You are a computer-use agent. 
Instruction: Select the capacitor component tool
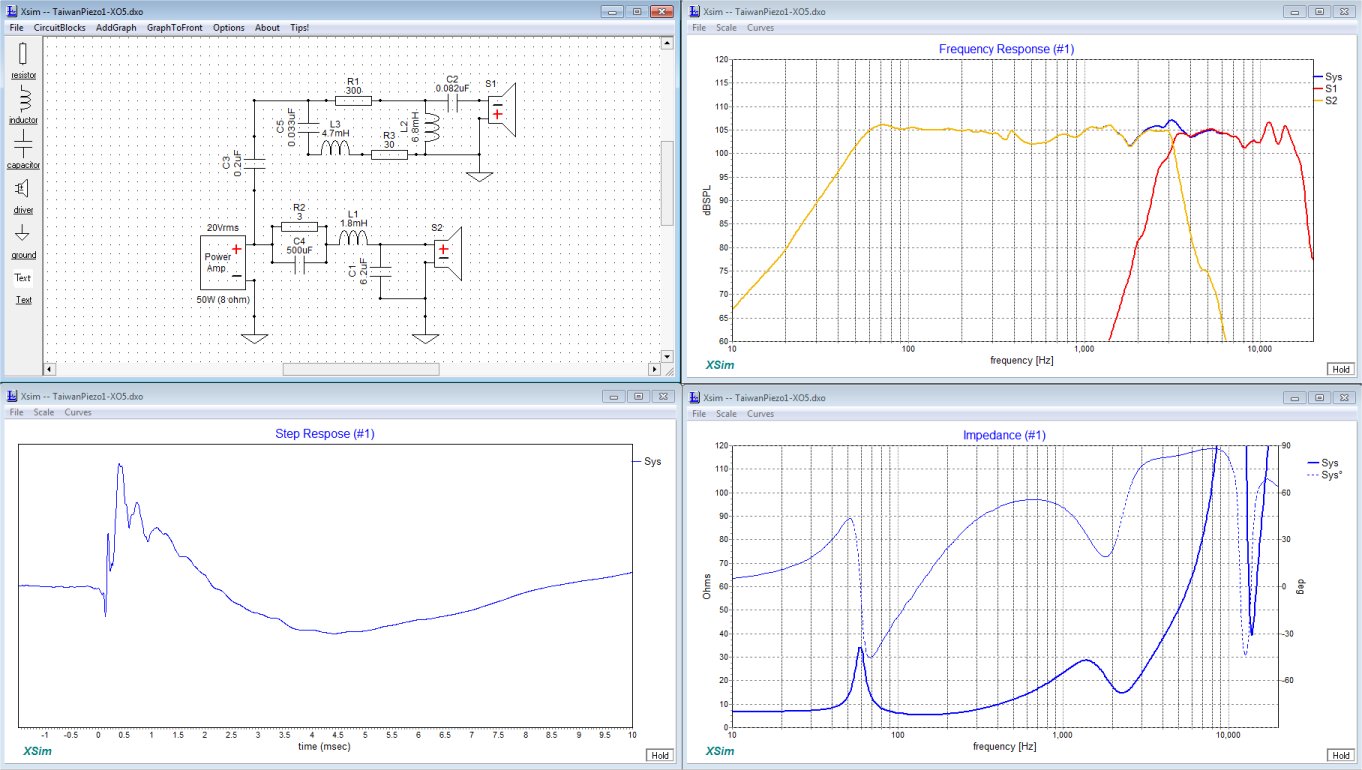point(22,148)
